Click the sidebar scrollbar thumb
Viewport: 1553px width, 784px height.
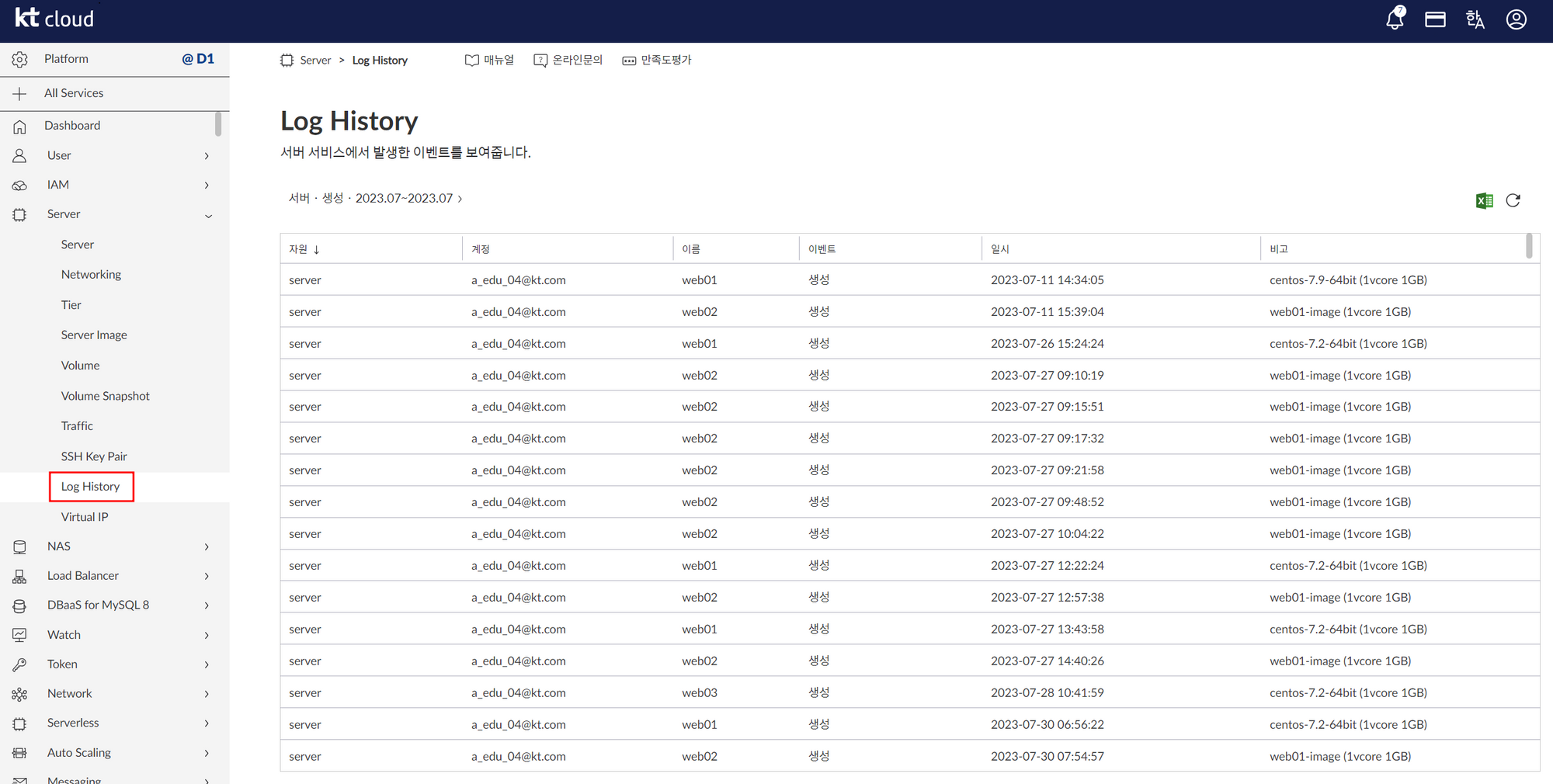pos(218,124)
